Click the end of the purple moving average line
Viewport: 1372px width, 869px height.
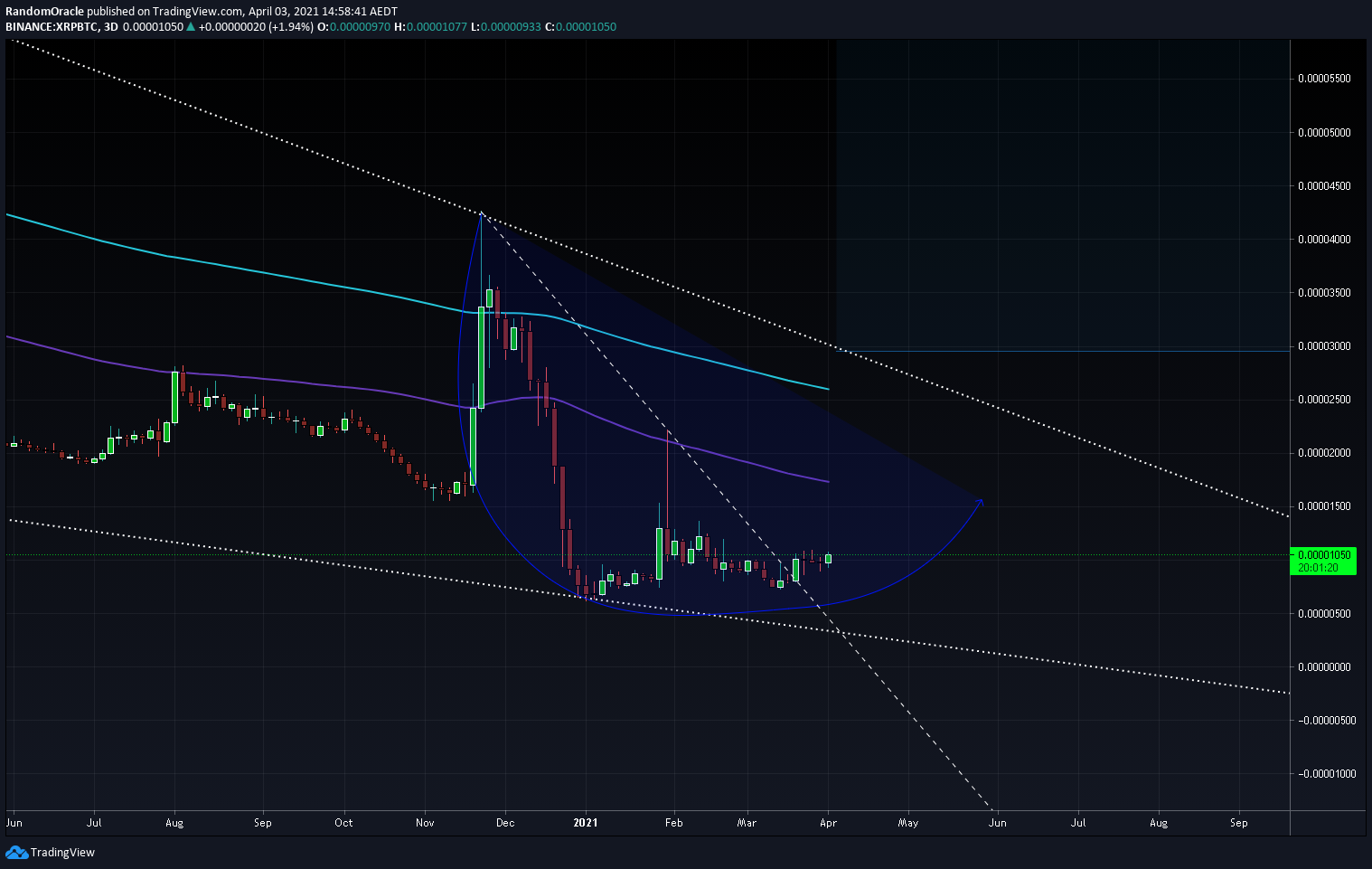827,481
